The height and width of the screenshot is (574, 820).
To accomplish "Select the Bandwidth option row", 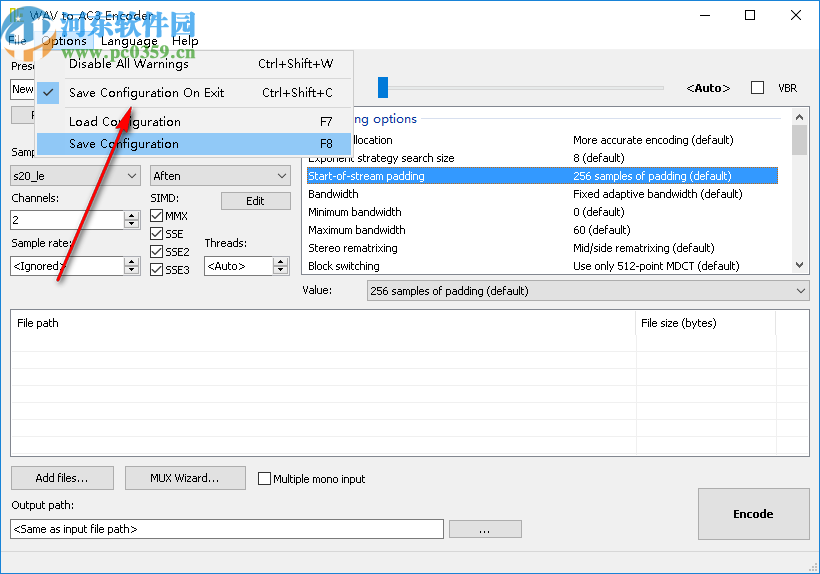I will click(x=542, y=194).
